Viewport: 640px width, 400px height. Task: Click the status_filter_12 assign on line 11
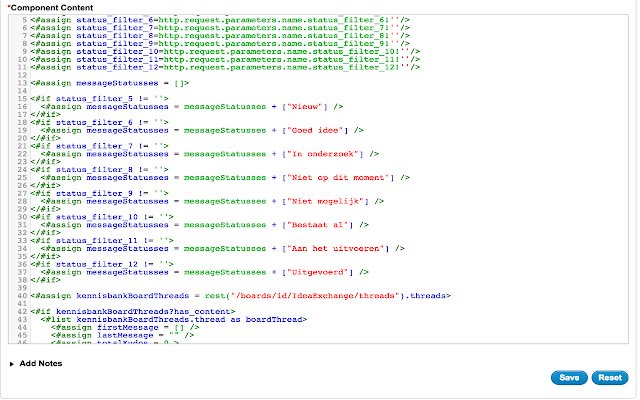click(x=225, y=67)
